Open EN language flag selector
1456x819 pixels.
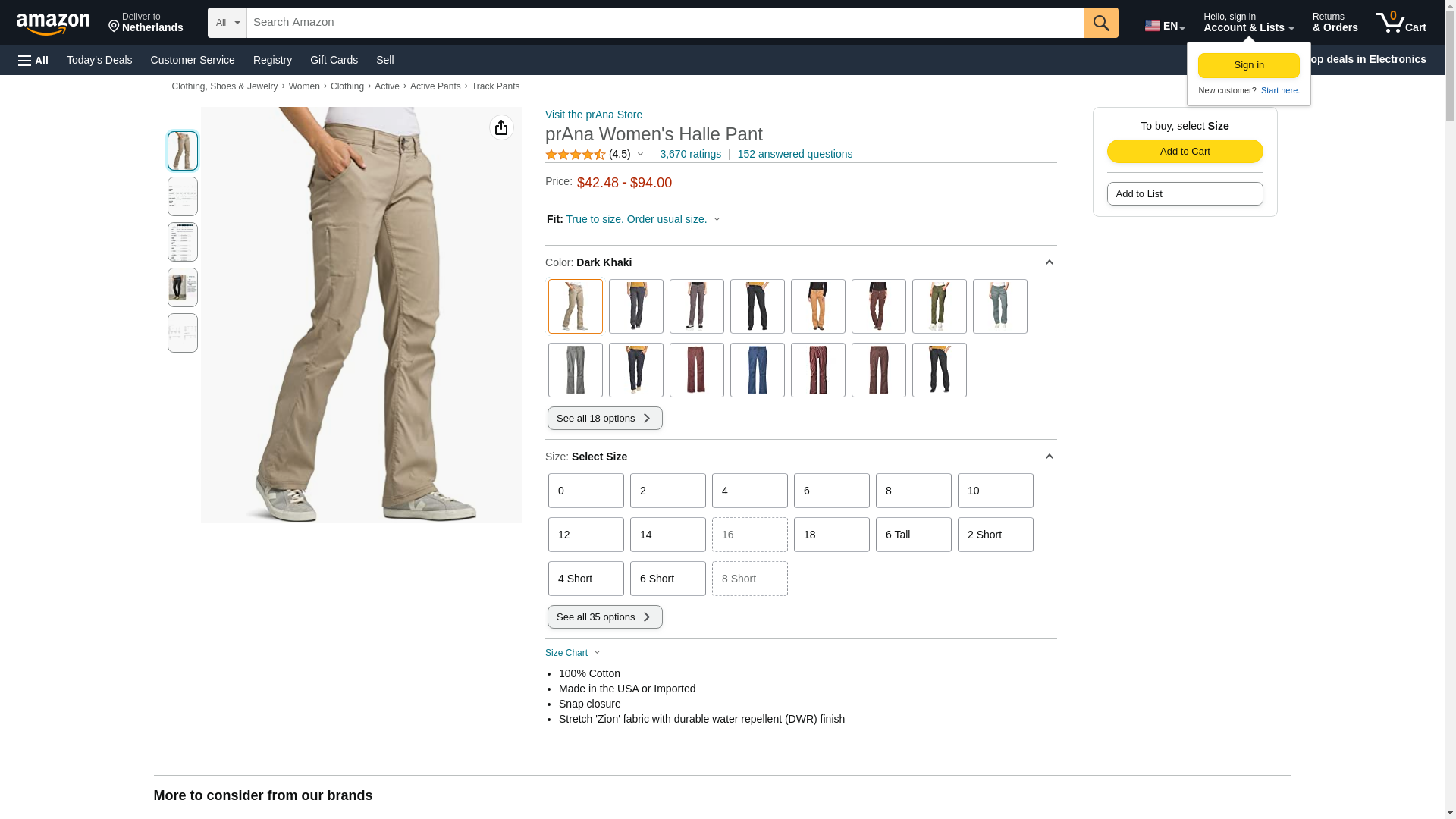(x=1164, y=26)
